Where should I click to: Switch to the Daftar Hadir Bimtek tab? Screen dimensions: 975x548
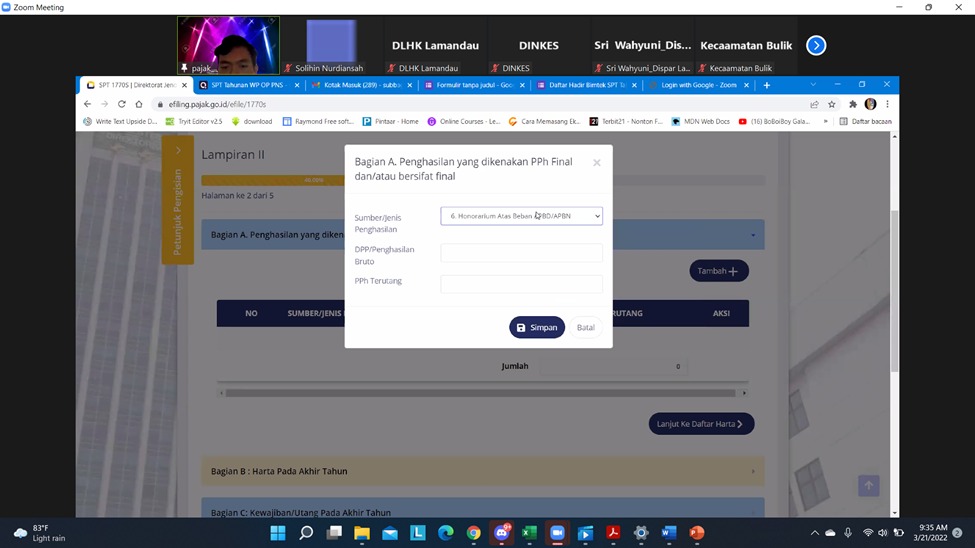point(584,86)
